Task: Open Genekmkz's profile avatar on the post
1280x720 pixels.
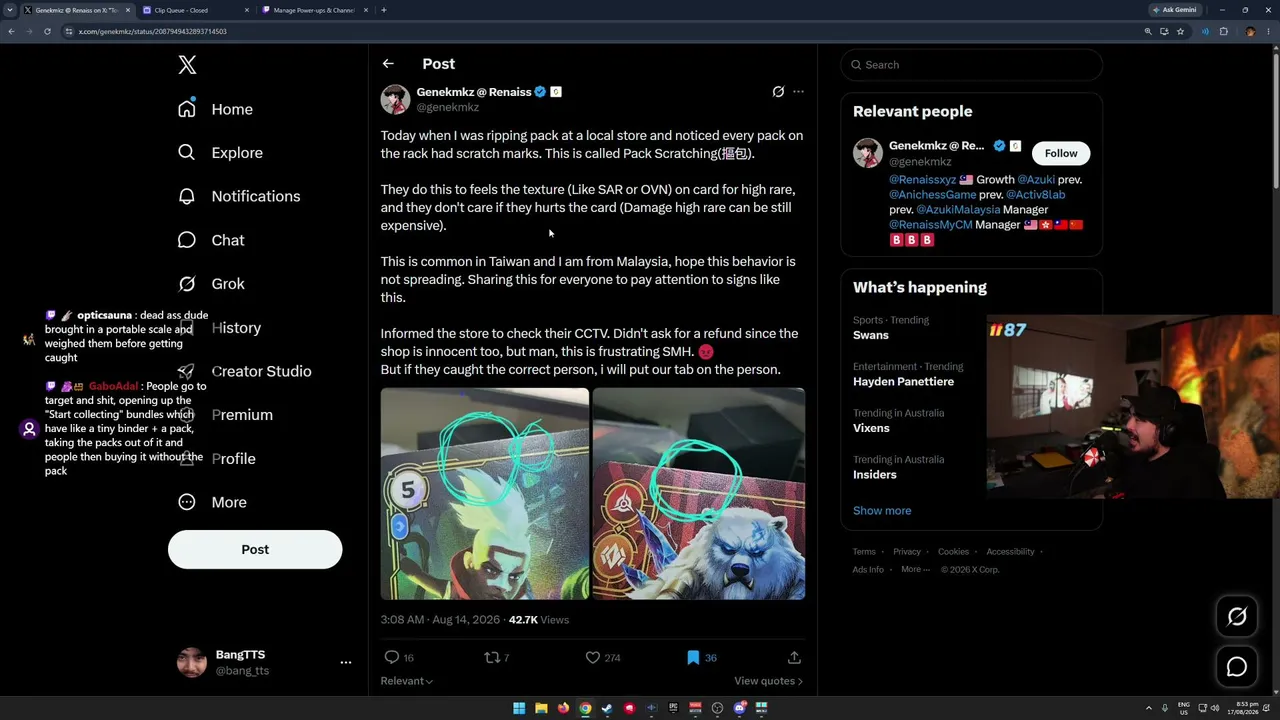Action: pos(395,99)
